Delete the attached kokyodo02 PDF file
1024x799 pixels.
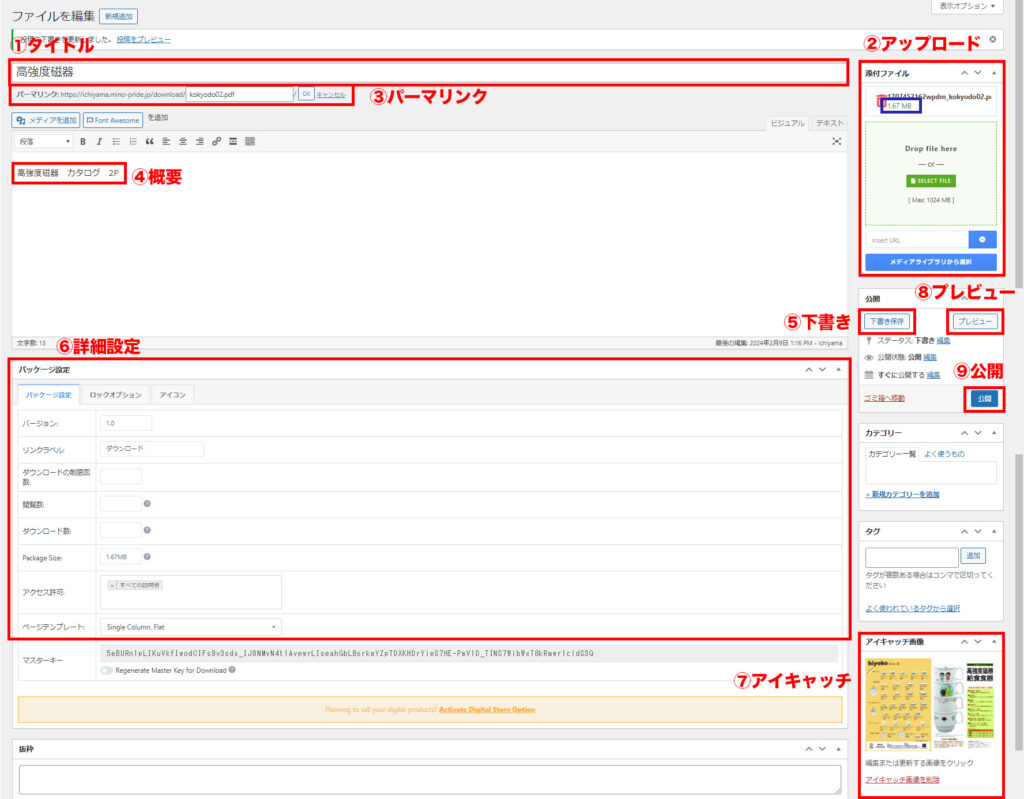pos(879,100)
